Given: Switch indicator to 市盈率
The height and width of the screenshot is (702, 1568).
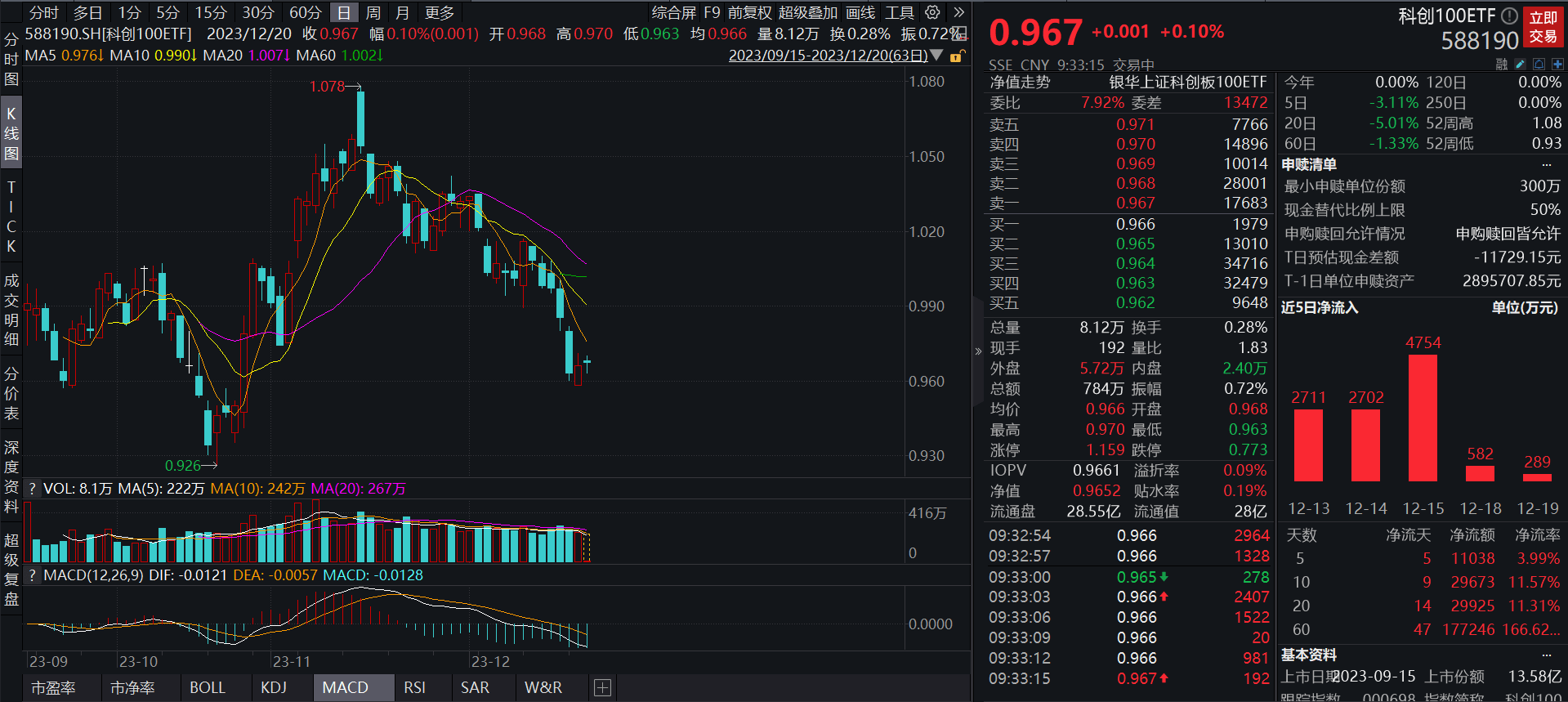Looking at the screenshot, I should click(54, 687).
